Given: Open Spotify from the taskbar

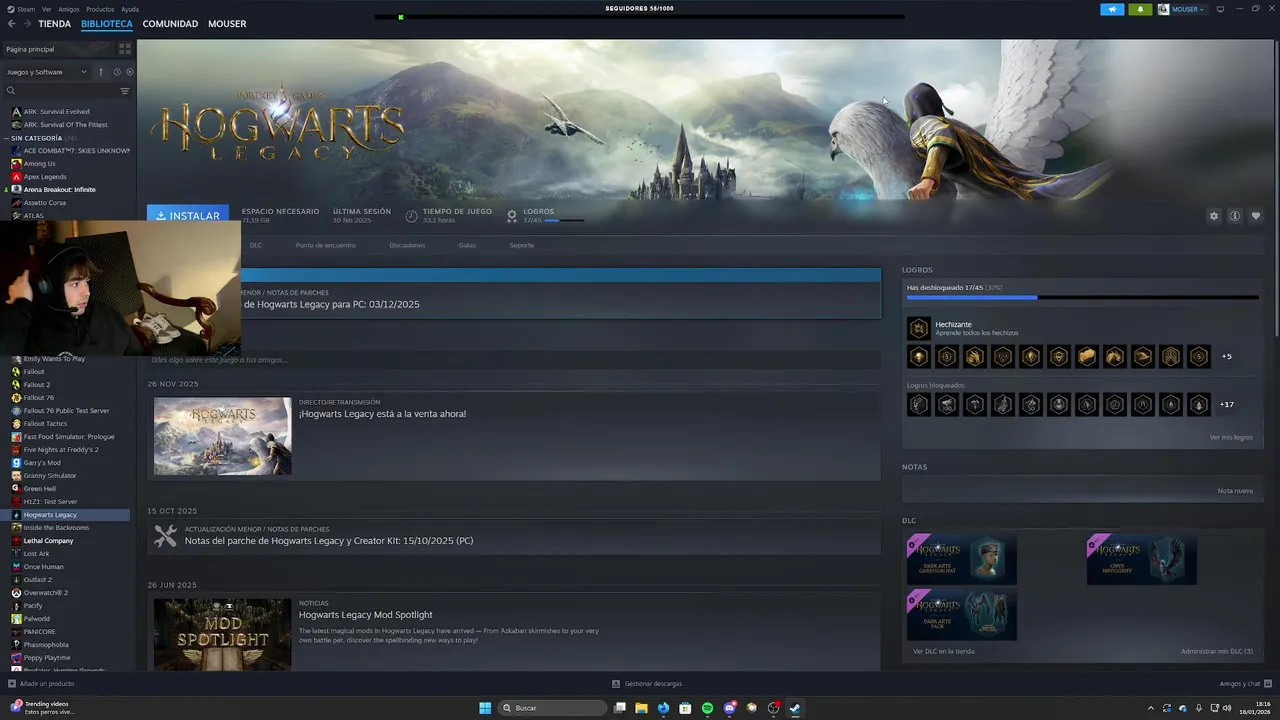Looking at the screenshot, I should point(707,708).
